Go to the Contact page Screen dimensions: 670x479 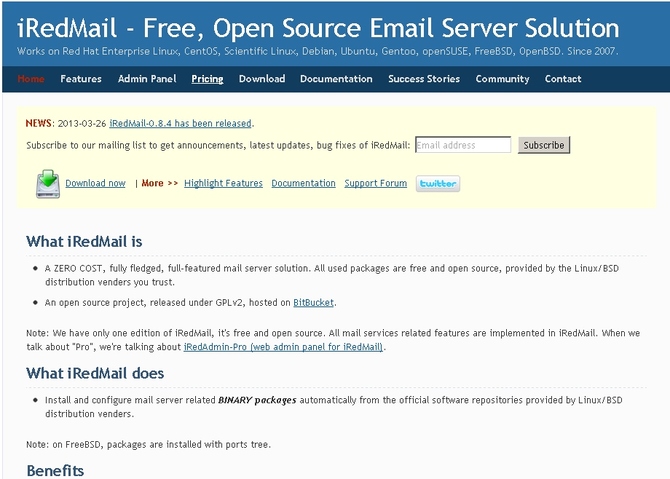563,79
